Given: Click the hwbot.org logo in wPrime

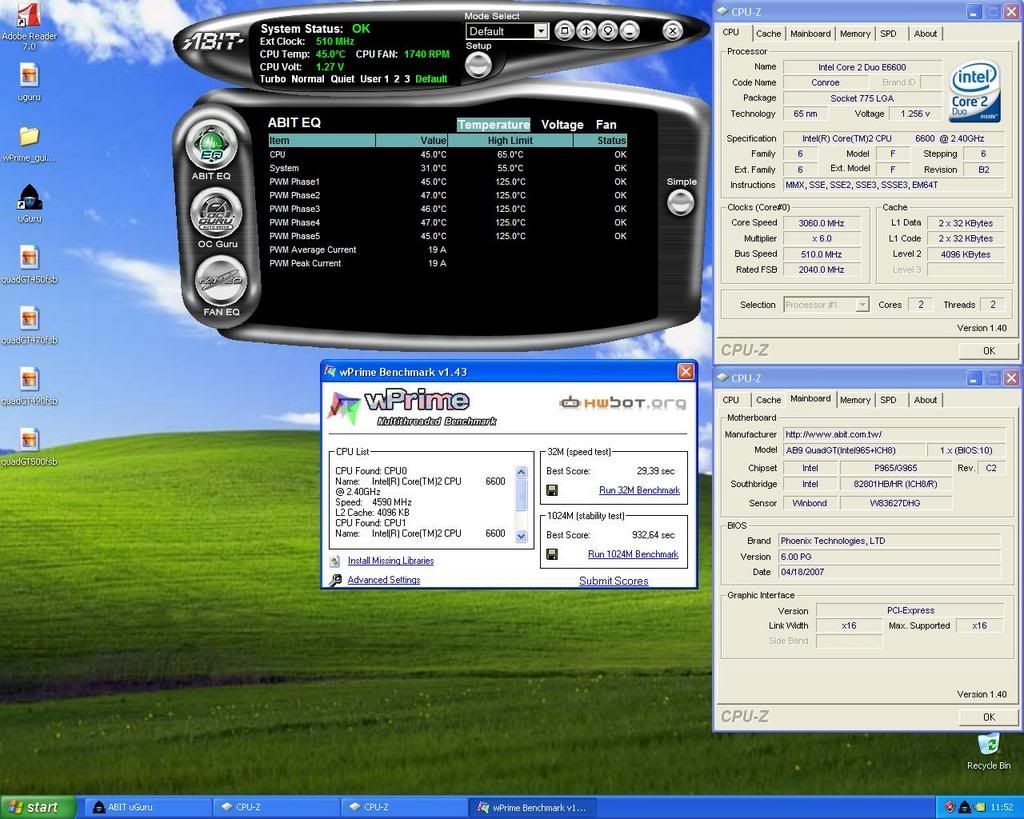Looking at the screenshot, I should [x=622, y=403].
